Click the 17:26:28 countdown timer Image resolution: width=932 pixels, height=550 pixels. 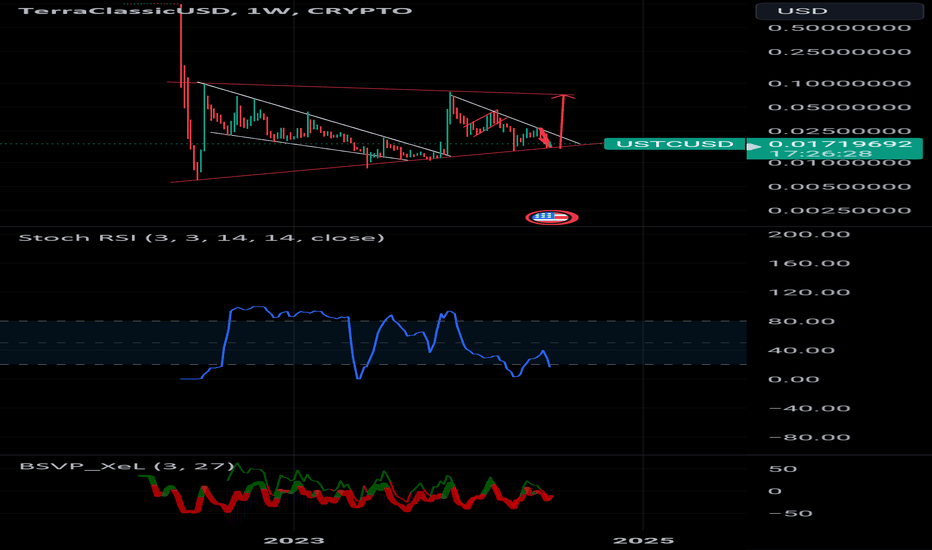click(x=821, y=154)
